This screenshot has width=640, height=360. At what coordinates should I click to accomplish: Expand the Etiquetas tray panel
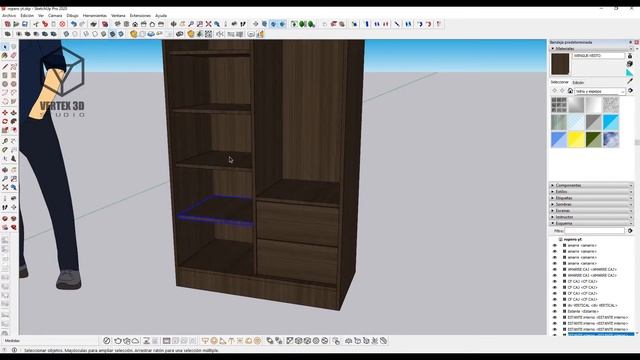click(x=591, y=198)
